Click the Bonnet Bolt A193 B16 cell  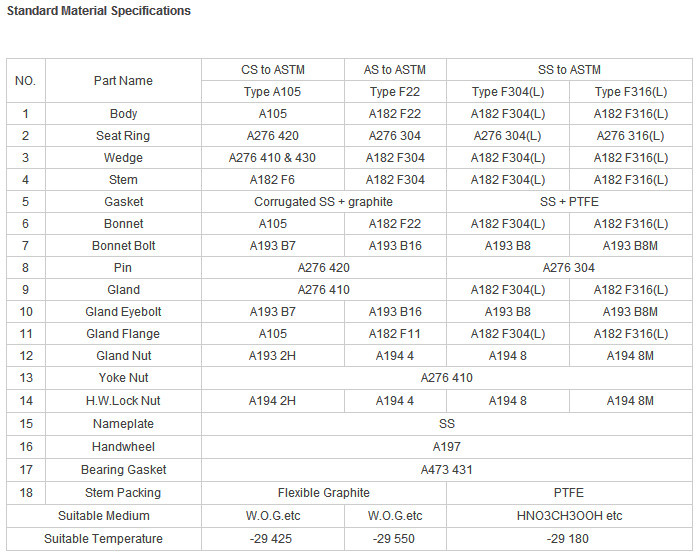[x=395, y=245]
